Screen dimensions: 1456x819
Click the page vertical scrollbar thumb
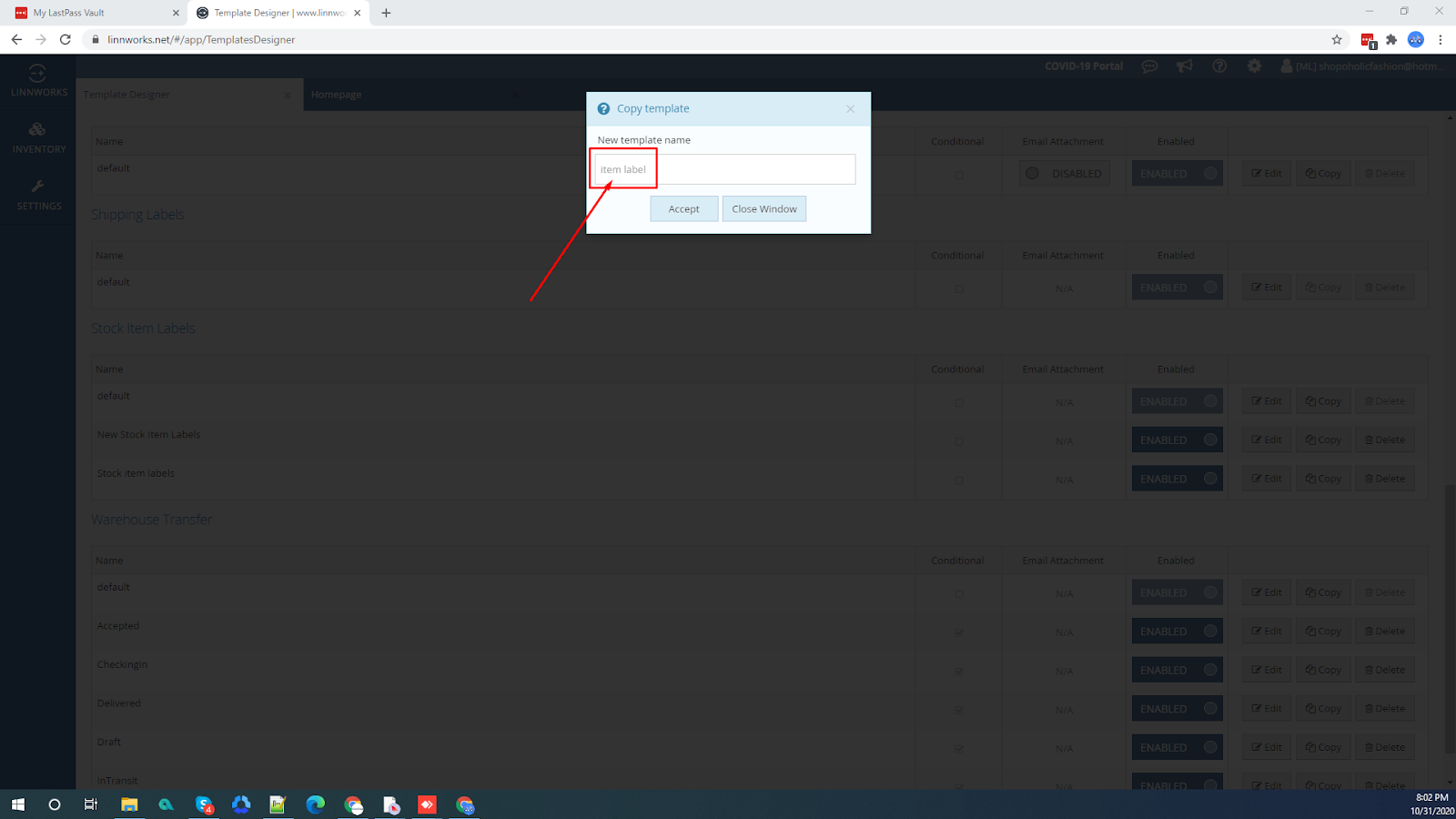pyautogui.click(x=1449, y=619)
